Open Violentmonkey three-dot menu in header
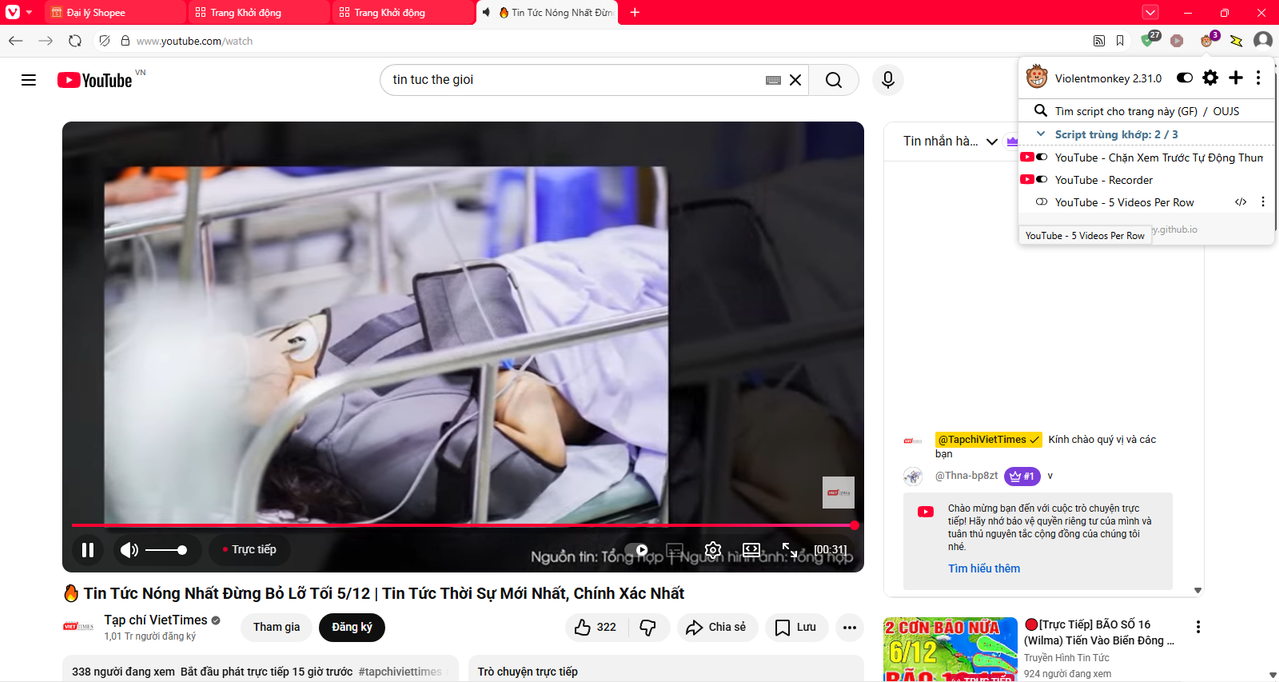This screenshot has height=682, width=1279. [x=1258, y=78]
